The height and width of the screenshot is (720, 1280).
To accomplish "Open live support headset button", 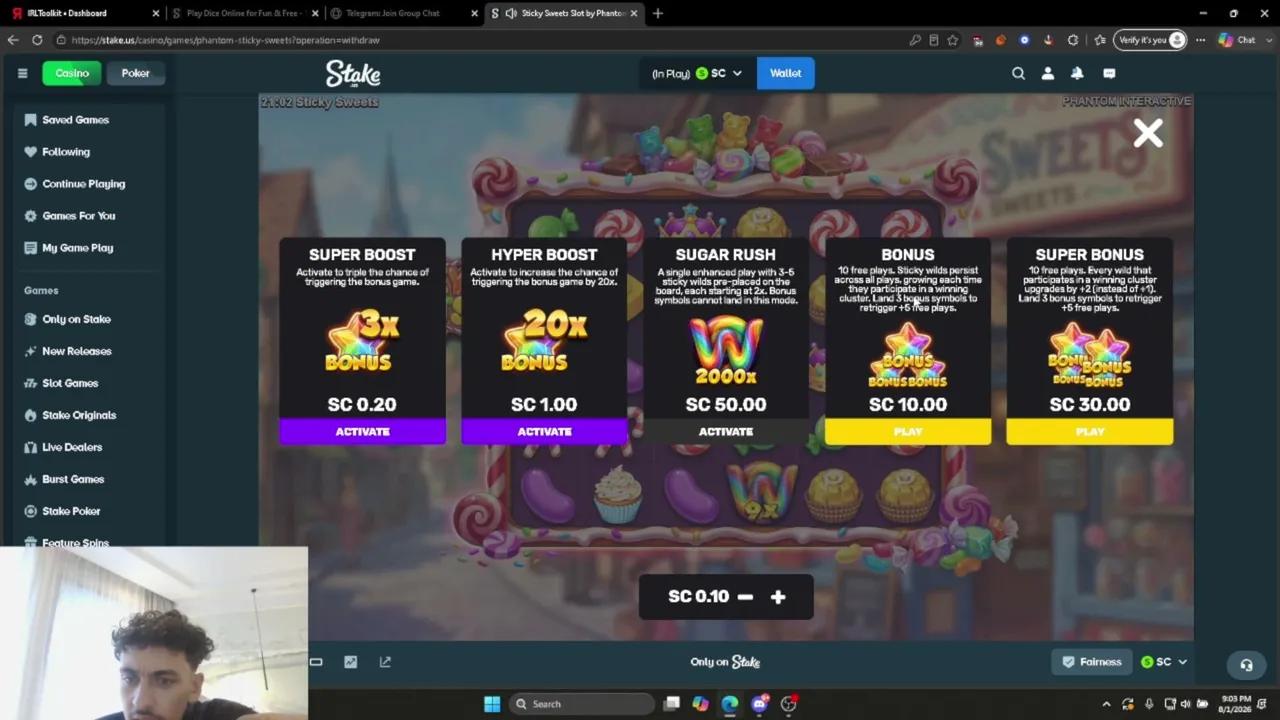I will tap(1246, 665).
